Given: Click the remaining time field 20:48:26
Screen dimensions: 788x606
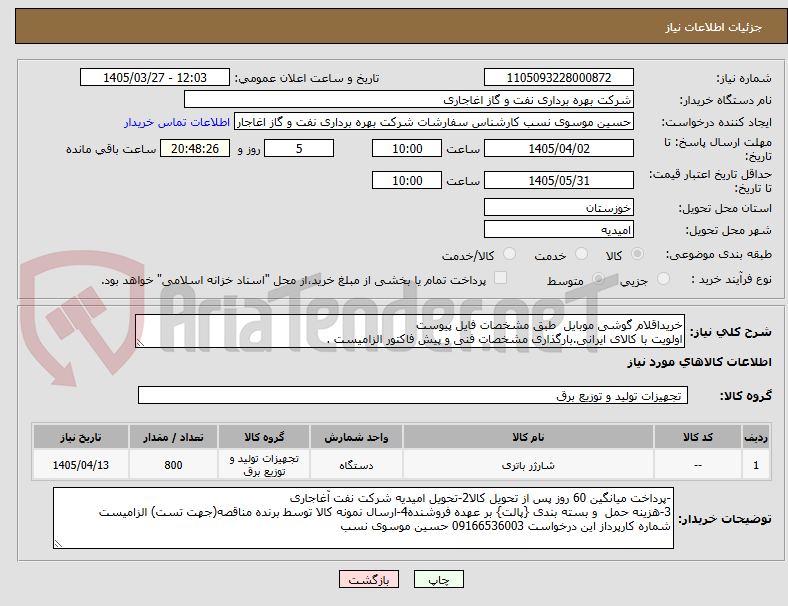Looking at the screenshot, I should [x=195, y=149].
